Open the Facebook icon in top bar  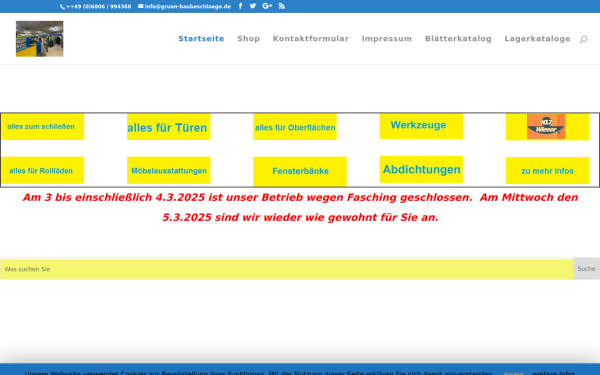[240, 6]
